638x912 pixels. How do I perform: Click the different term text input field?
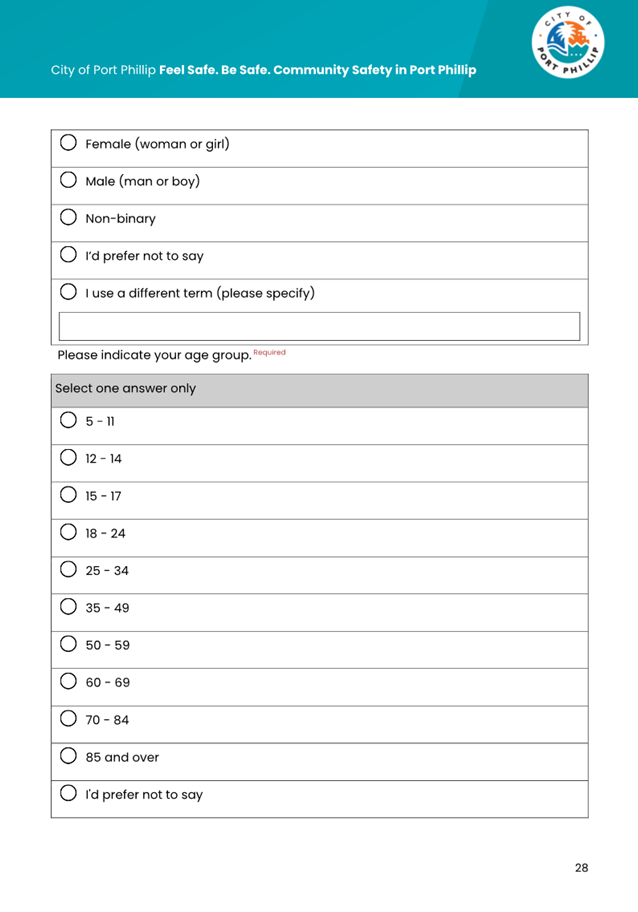(x=320, y=326)
